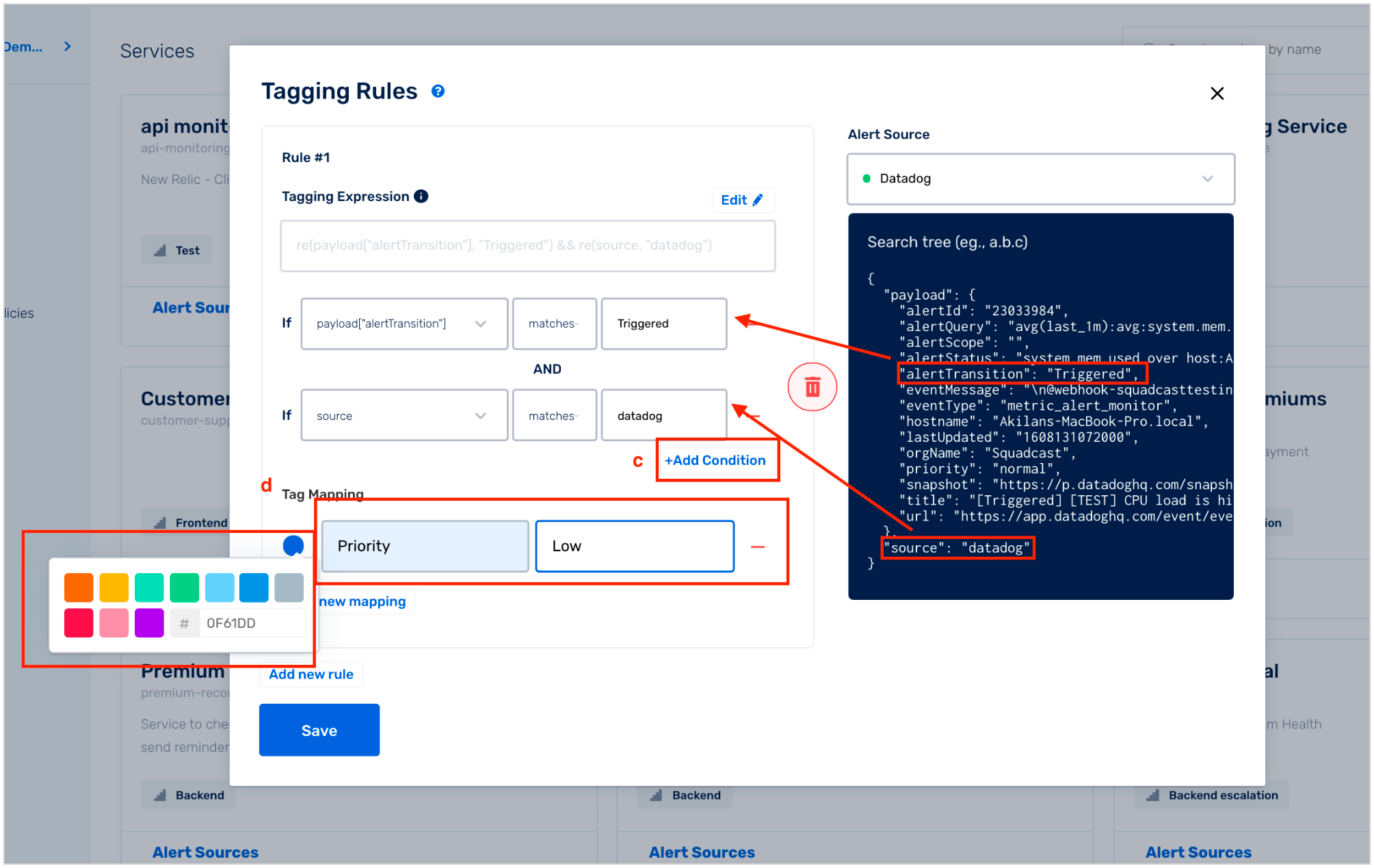
Task: Open the source condition matches operator dropdown
Action: point(554,415)
